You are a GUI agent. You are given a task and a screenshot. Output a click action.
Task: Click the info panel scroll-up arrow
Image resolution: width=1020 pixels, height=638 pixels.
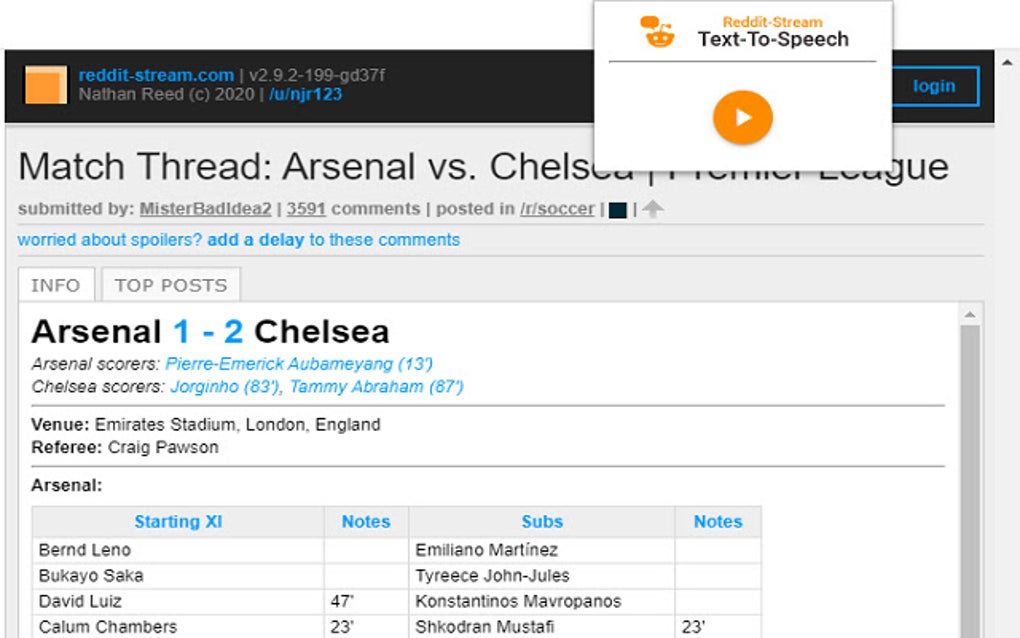[969, 315]
